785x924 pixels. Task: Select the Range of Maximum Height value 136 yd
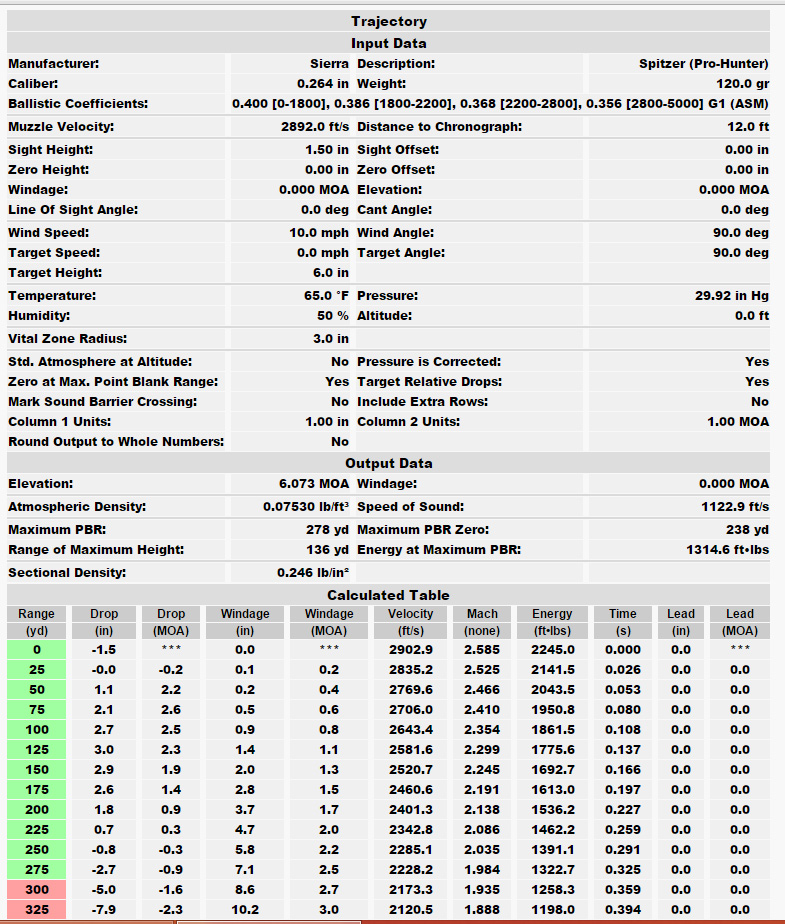coord(327,550)
